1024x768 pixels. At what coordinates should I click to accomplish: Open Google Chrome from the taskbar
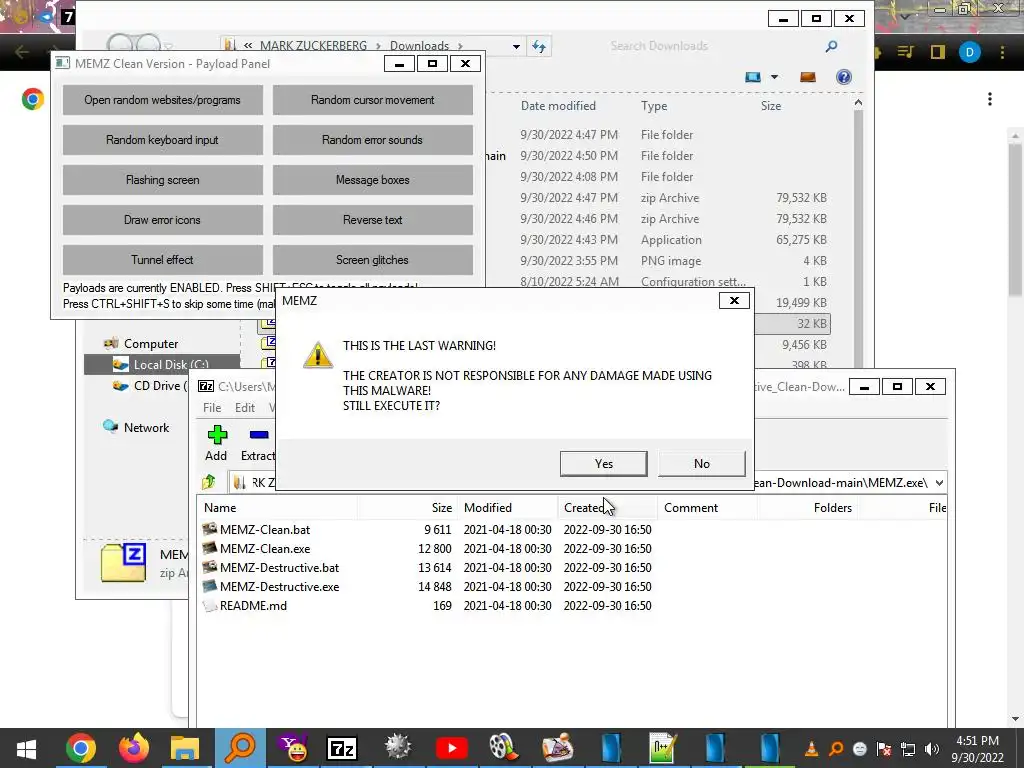80,748
